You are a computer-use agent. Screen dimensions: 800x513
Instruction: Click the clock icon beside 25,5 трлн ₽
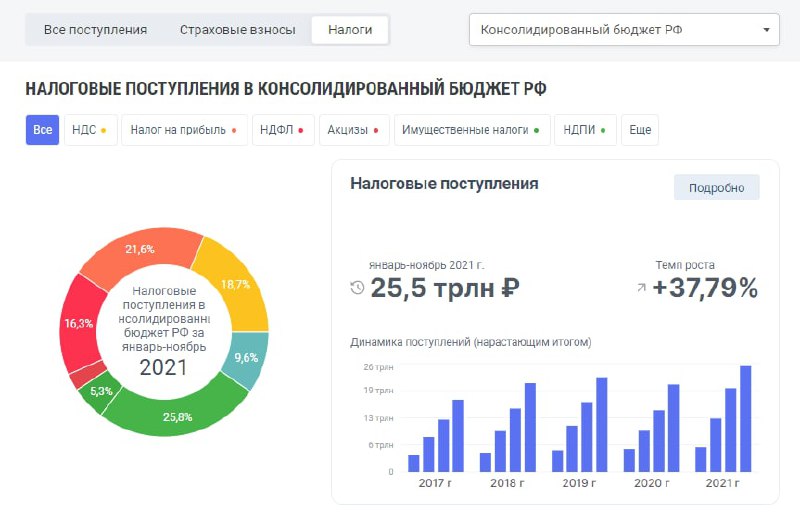click(358, 288)
